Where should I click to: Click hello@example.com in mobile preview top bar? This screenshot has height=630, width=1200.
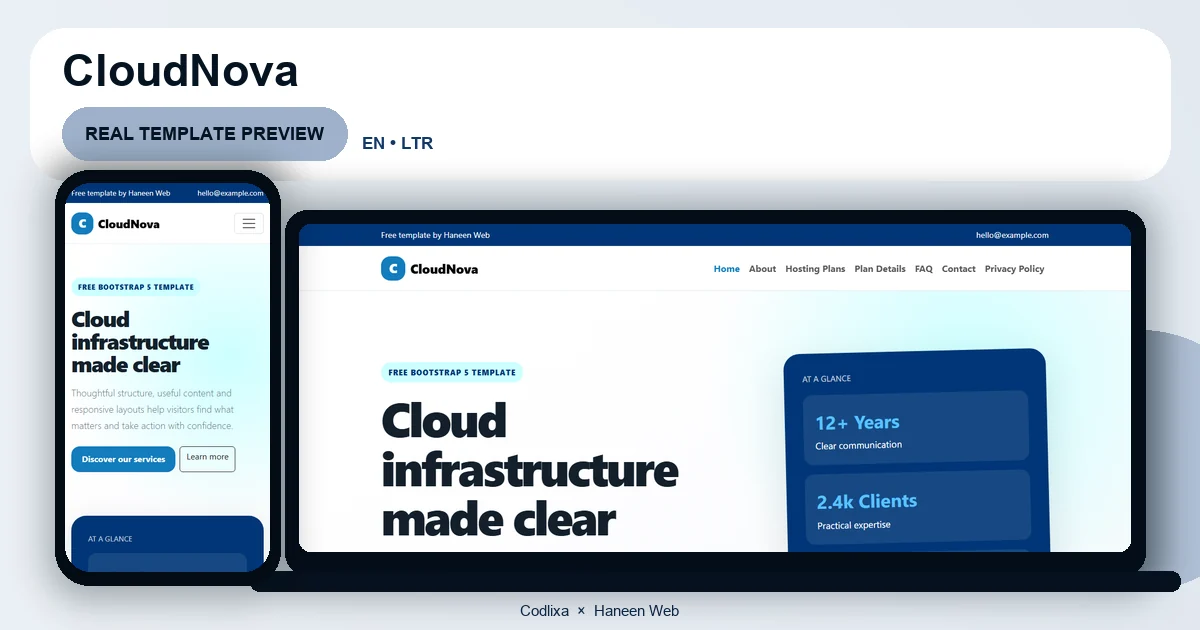pos(230,193)
